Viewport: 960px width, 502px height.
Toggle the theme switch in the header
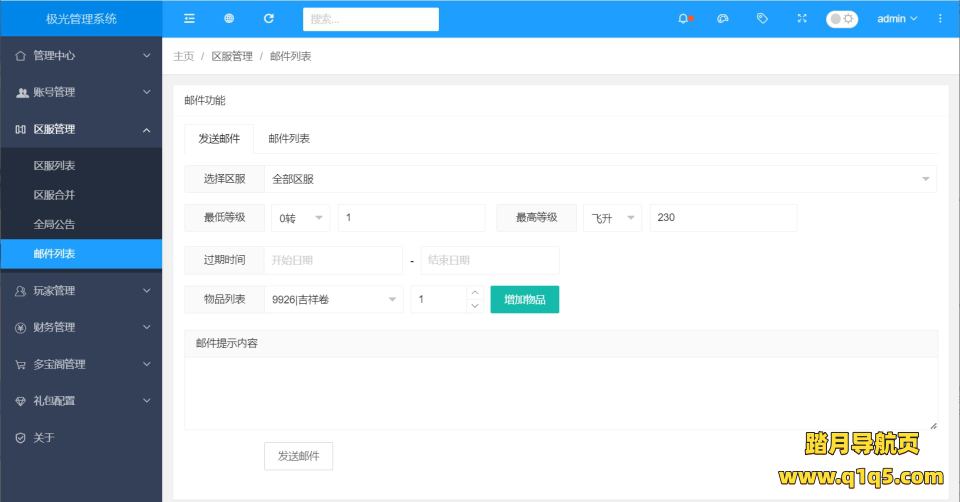point(841,18)
